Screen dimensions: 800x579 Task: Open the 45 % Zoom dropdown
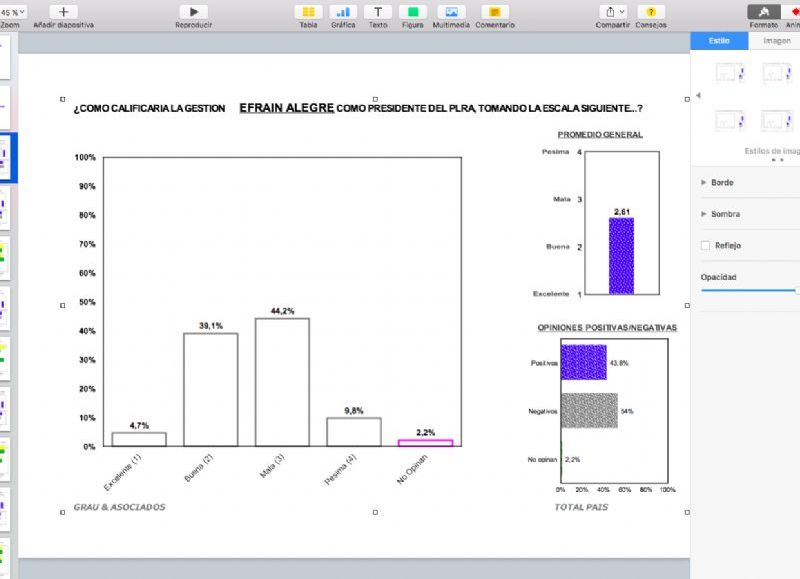tap(13, 12)
